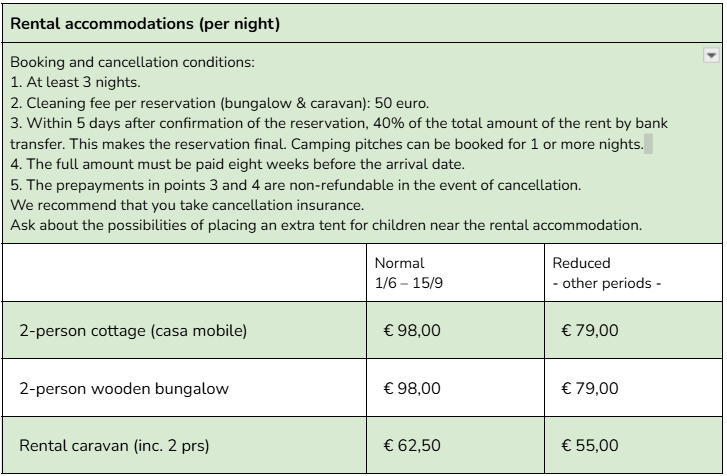This screenshot has height=476, width=727.
Task: Select the extra tent for children sentence
Action: (326, 225)
